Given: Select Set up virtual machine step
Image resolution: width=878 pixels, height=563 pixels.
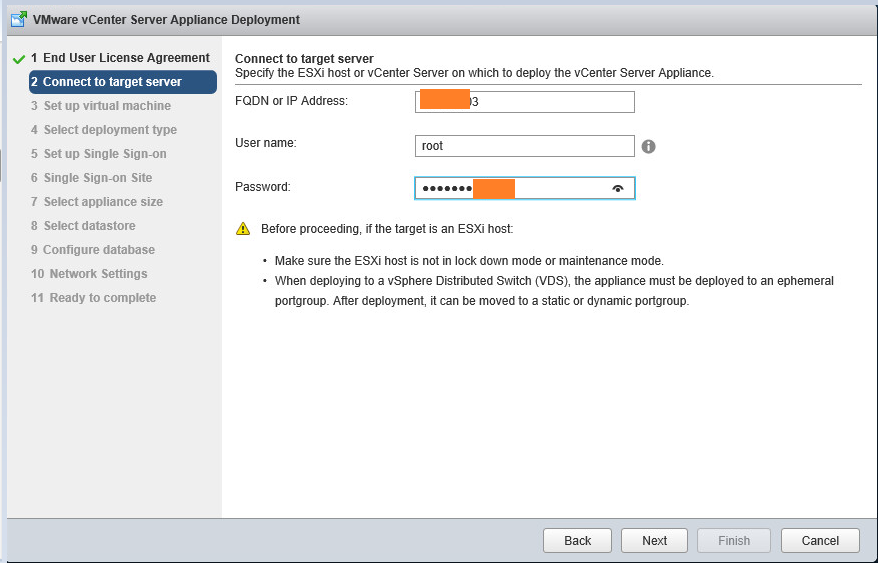Looking at the screenshot, I should coord(101,106).
